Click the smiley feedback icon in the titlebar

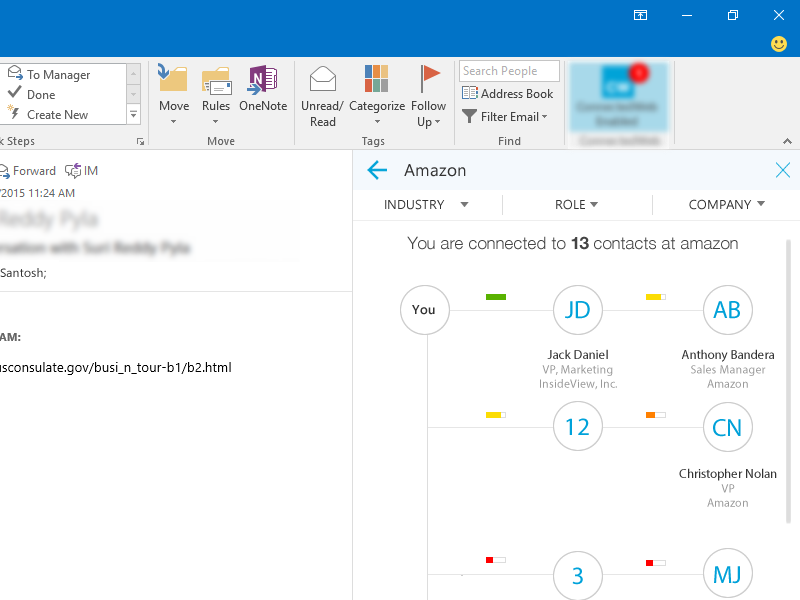click(x=777, y=44)
